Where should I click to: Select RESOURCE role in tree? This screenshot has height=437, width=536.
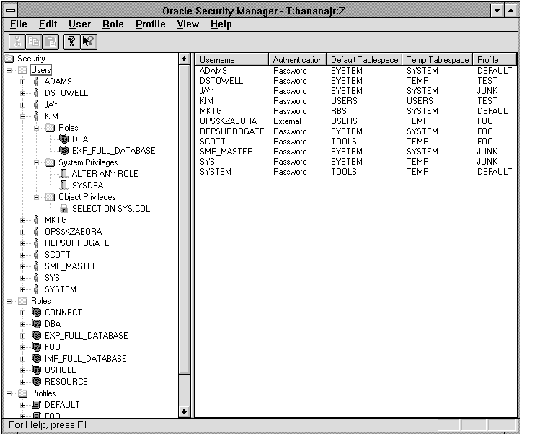(66, 381)
